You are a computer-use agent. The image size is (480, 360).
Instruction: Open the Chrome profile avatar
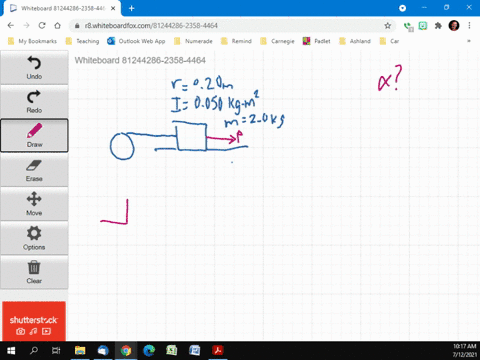454,25
